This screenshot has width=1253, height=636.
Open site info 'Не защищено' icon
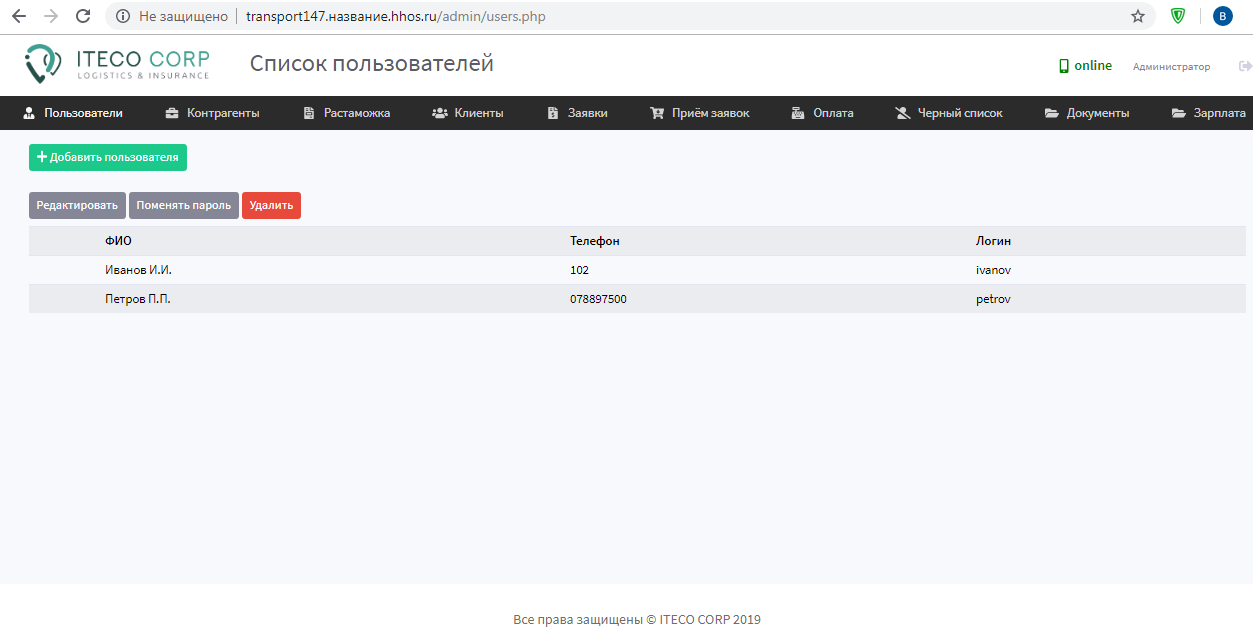coord(123,16)
